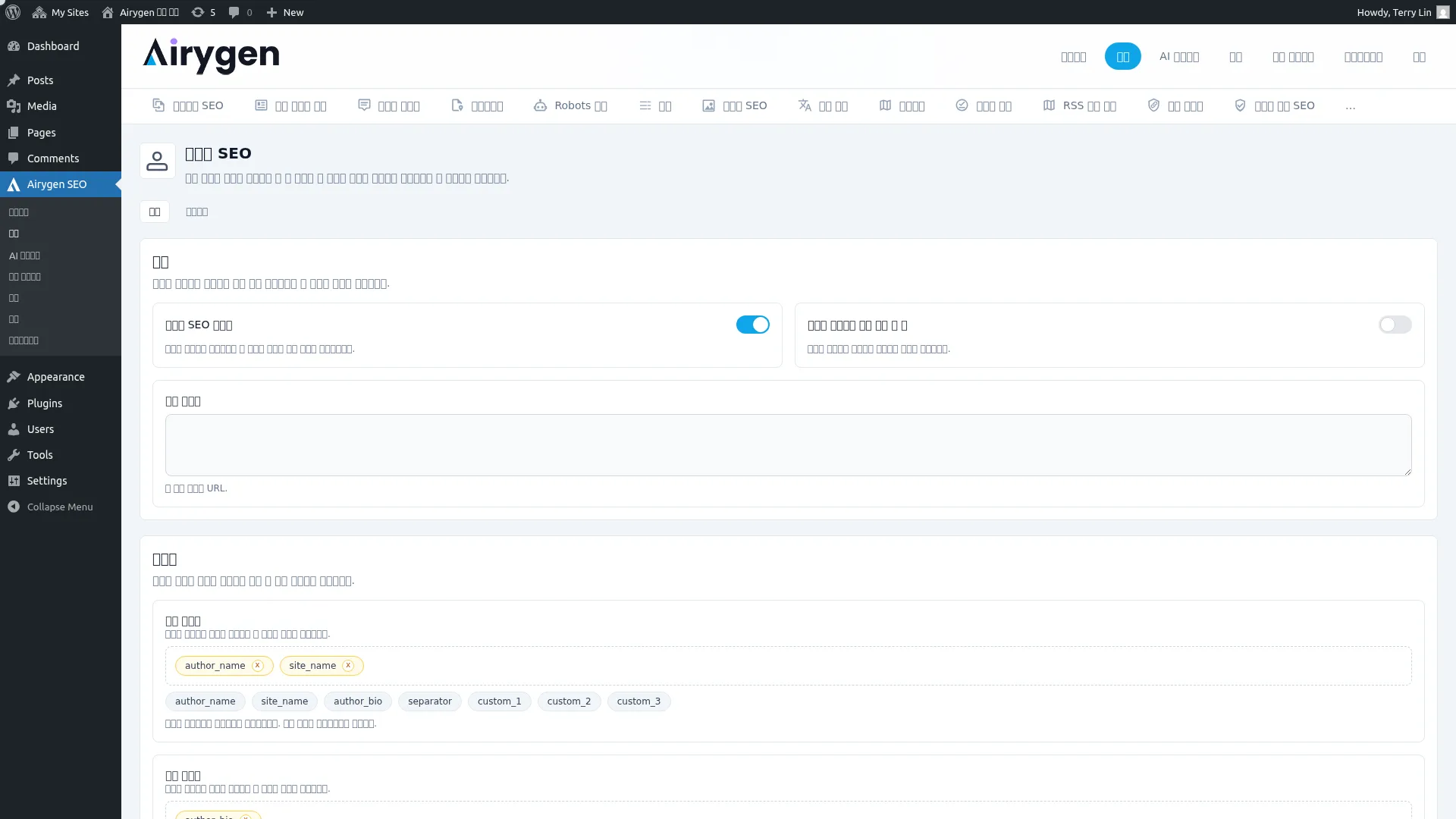Click the Settings sliders icon in the sidebar

coord(14,481)
